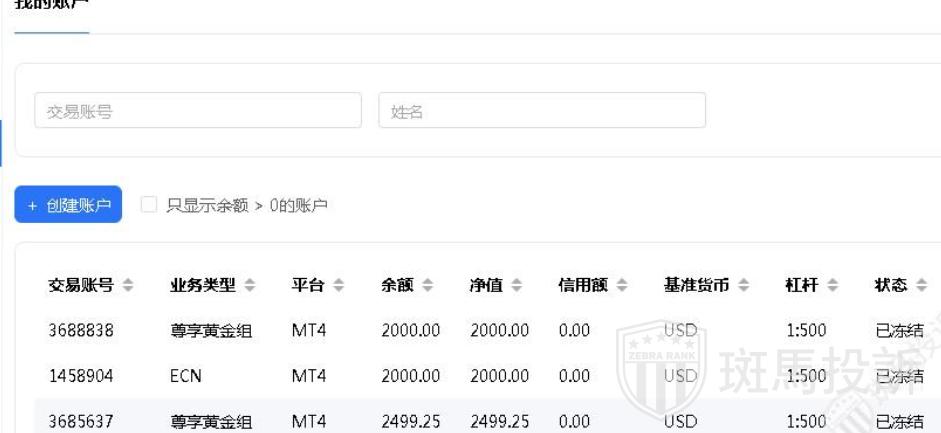Focus the 交易账号 search field
Image resolution: width=941 pixels, height=433 pixels.
(x=198, y=111)
